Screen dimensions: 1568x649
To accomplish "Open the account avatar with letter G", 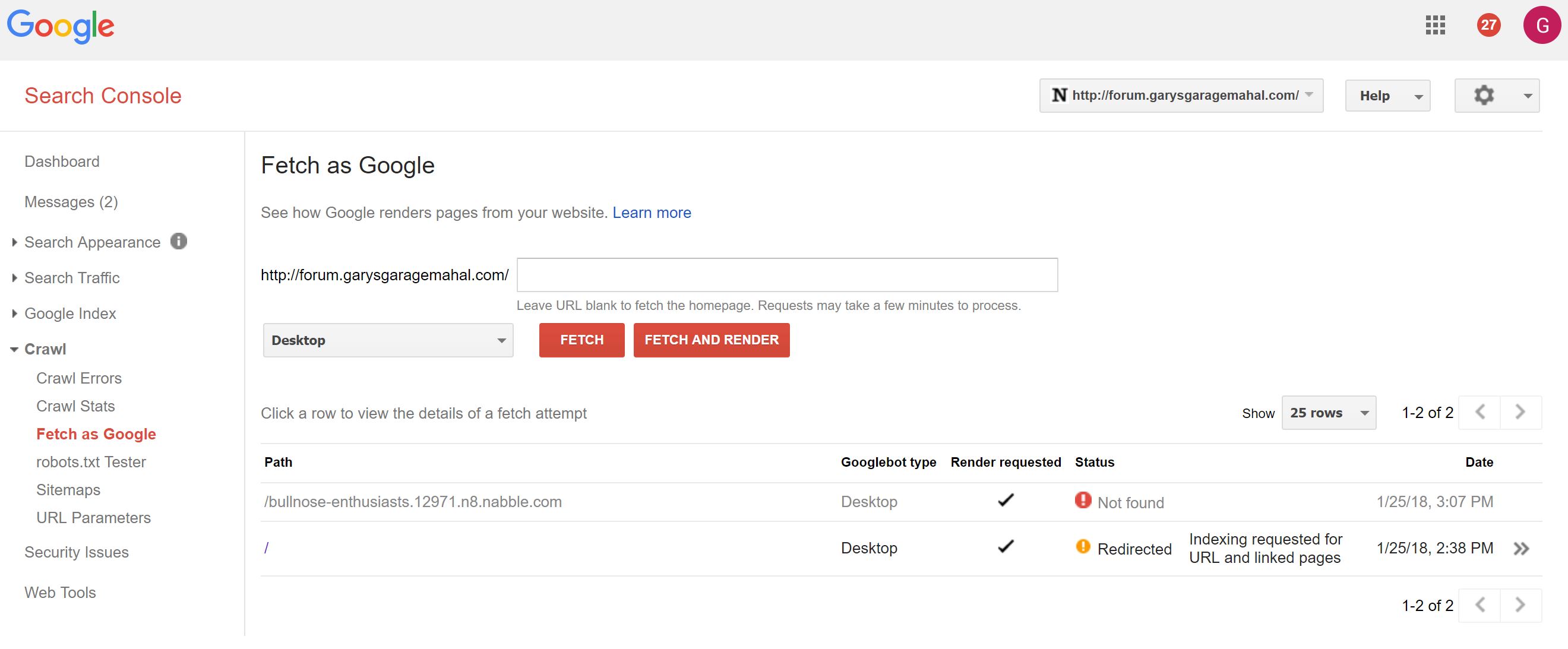I will coord(1541,25).
